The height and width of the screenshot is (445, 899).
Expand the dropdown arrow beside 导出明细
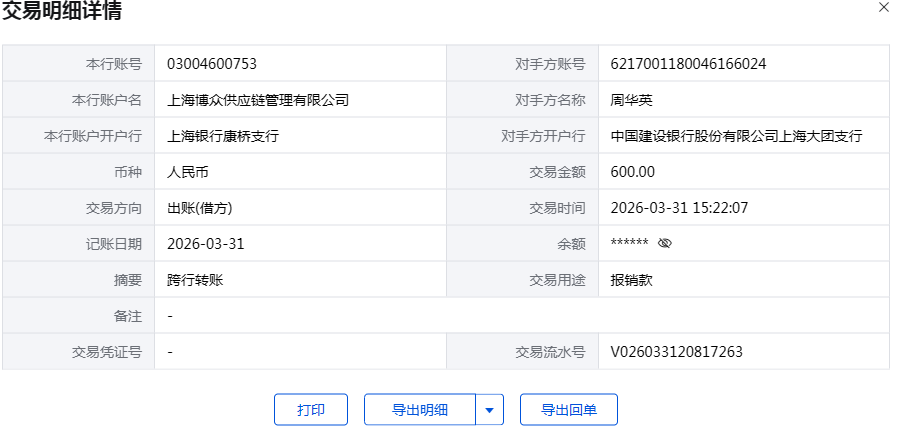[x=489, y=410]
